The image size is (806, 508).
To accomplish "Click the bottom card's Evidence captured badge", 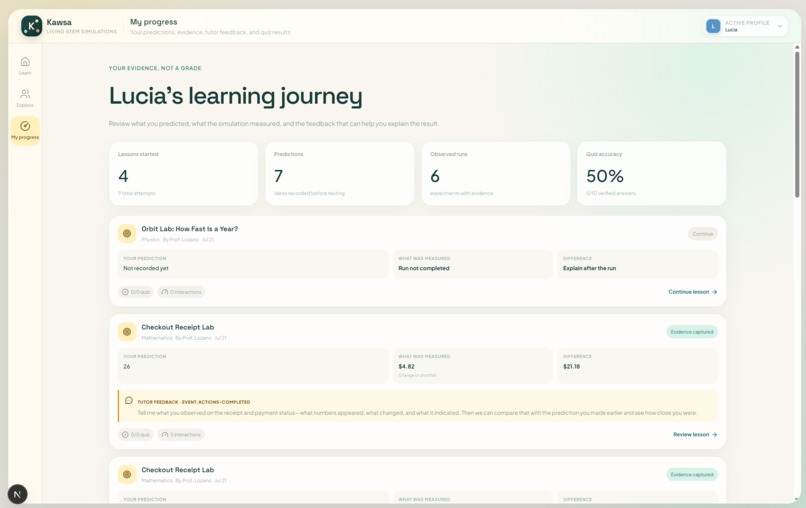I will tap(692, 475).
